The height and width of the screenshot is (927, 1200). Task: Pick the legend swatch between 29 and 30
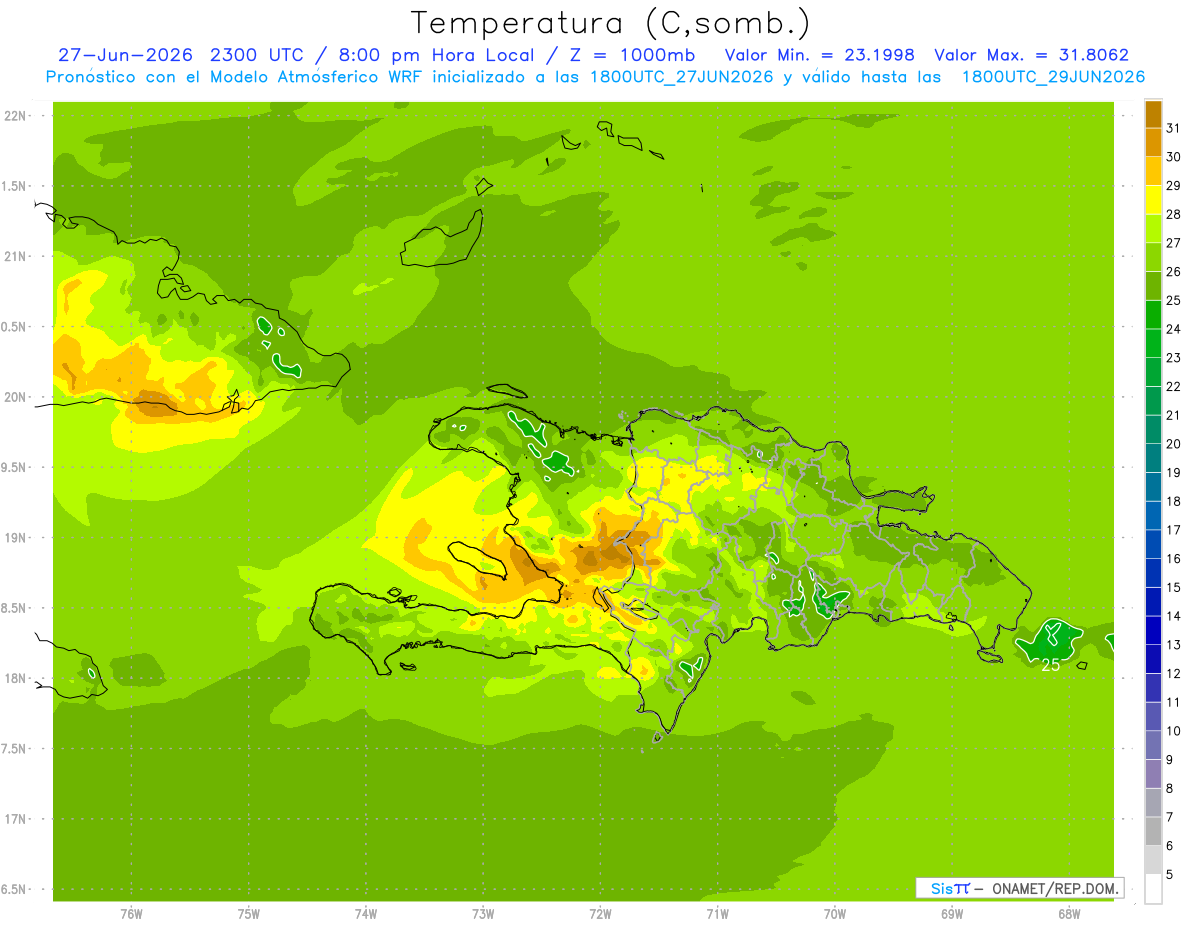[x=1153, y=172]
